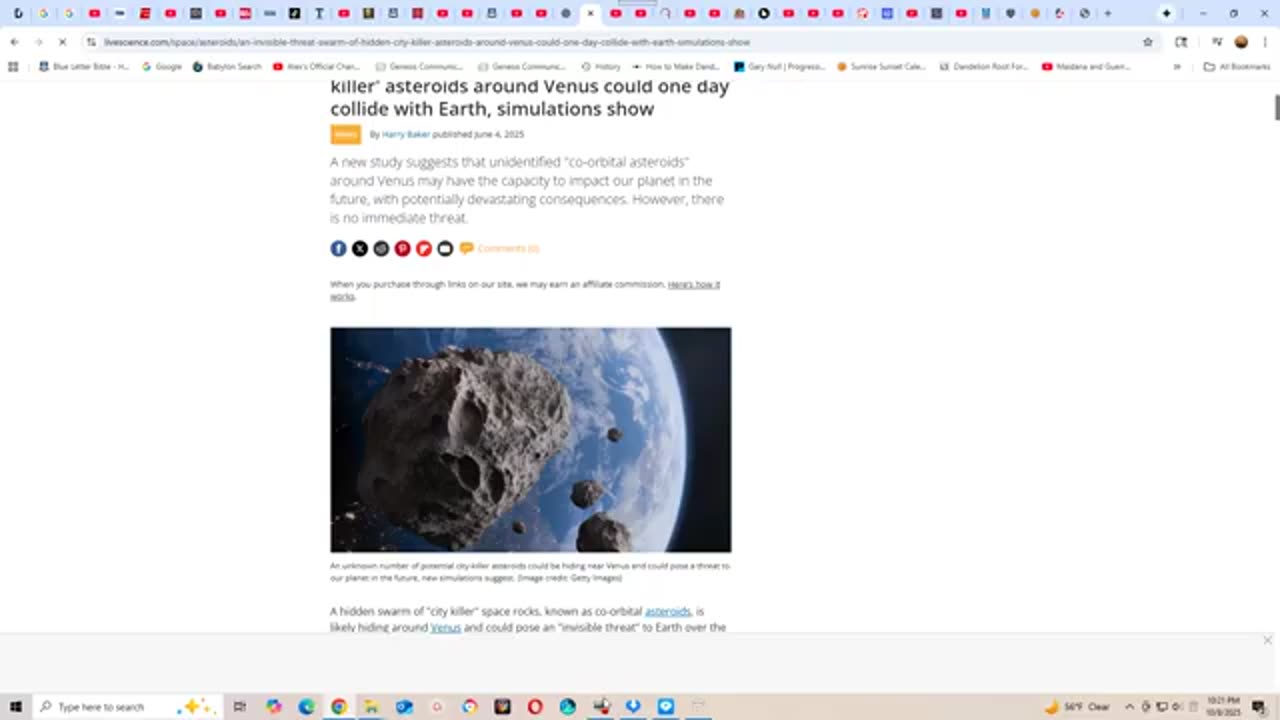The image size is (1280, 720).
Task: Share article on X
Action: point(360,248)
